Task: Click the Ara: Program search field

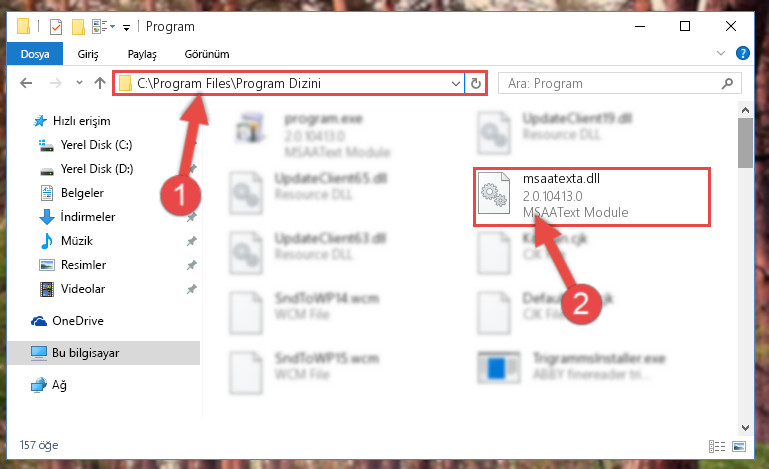Action: pos(611,83)
